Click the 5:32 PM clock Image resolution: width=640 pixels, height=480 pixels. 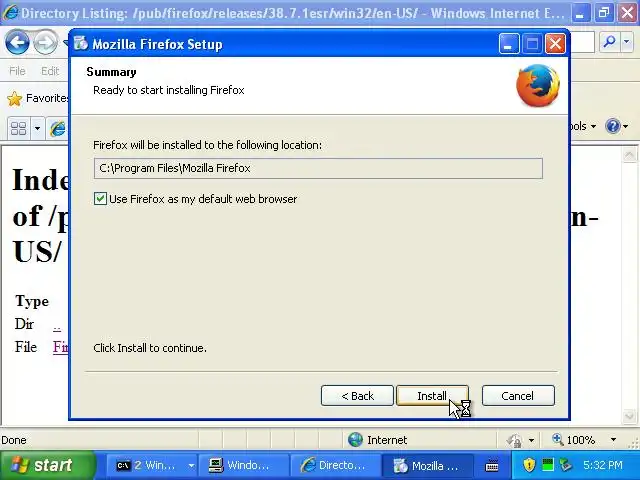pos(603,465)
